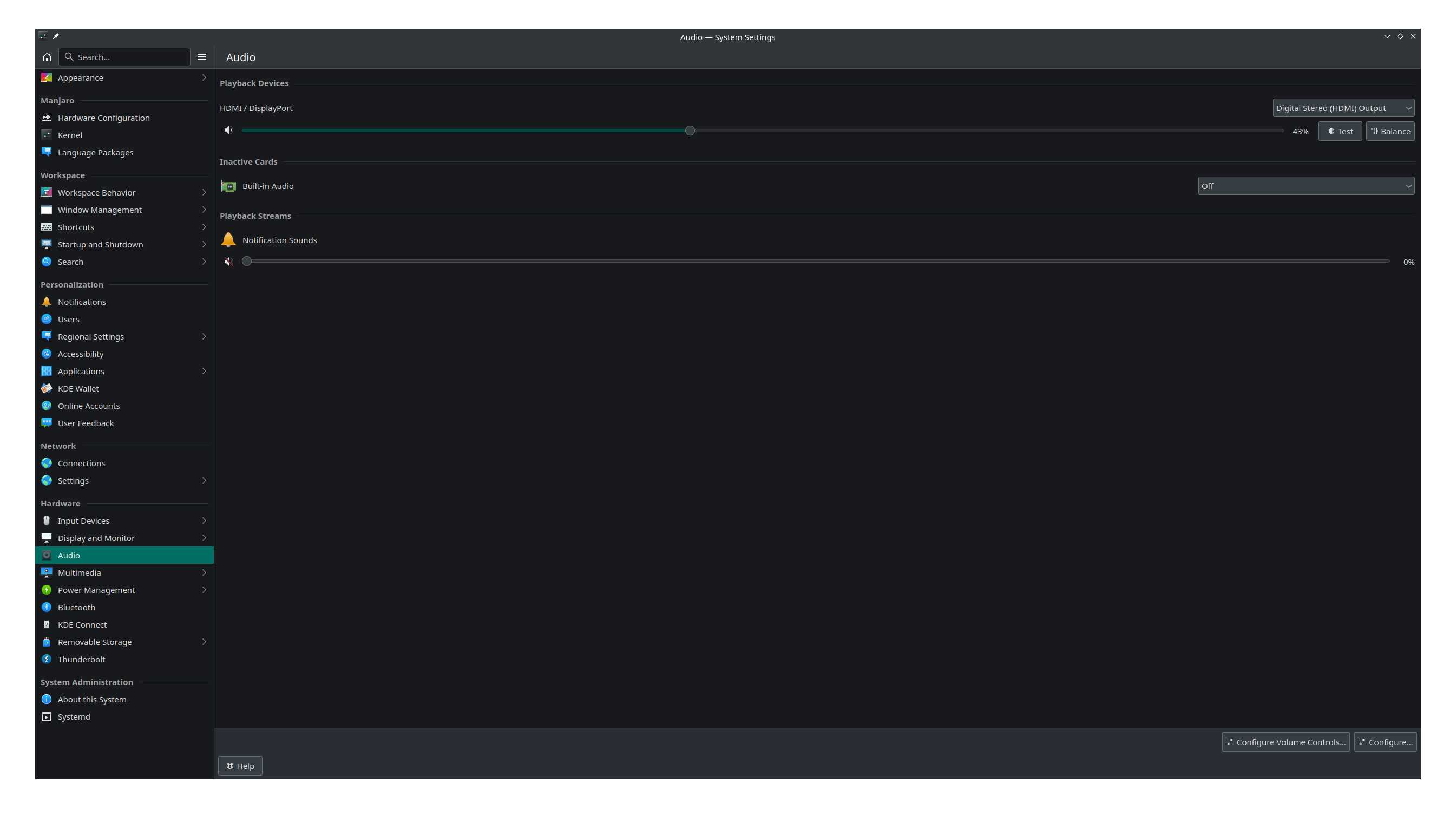Click the Help button
This screenshot has height=821, width=1456.
240,766
